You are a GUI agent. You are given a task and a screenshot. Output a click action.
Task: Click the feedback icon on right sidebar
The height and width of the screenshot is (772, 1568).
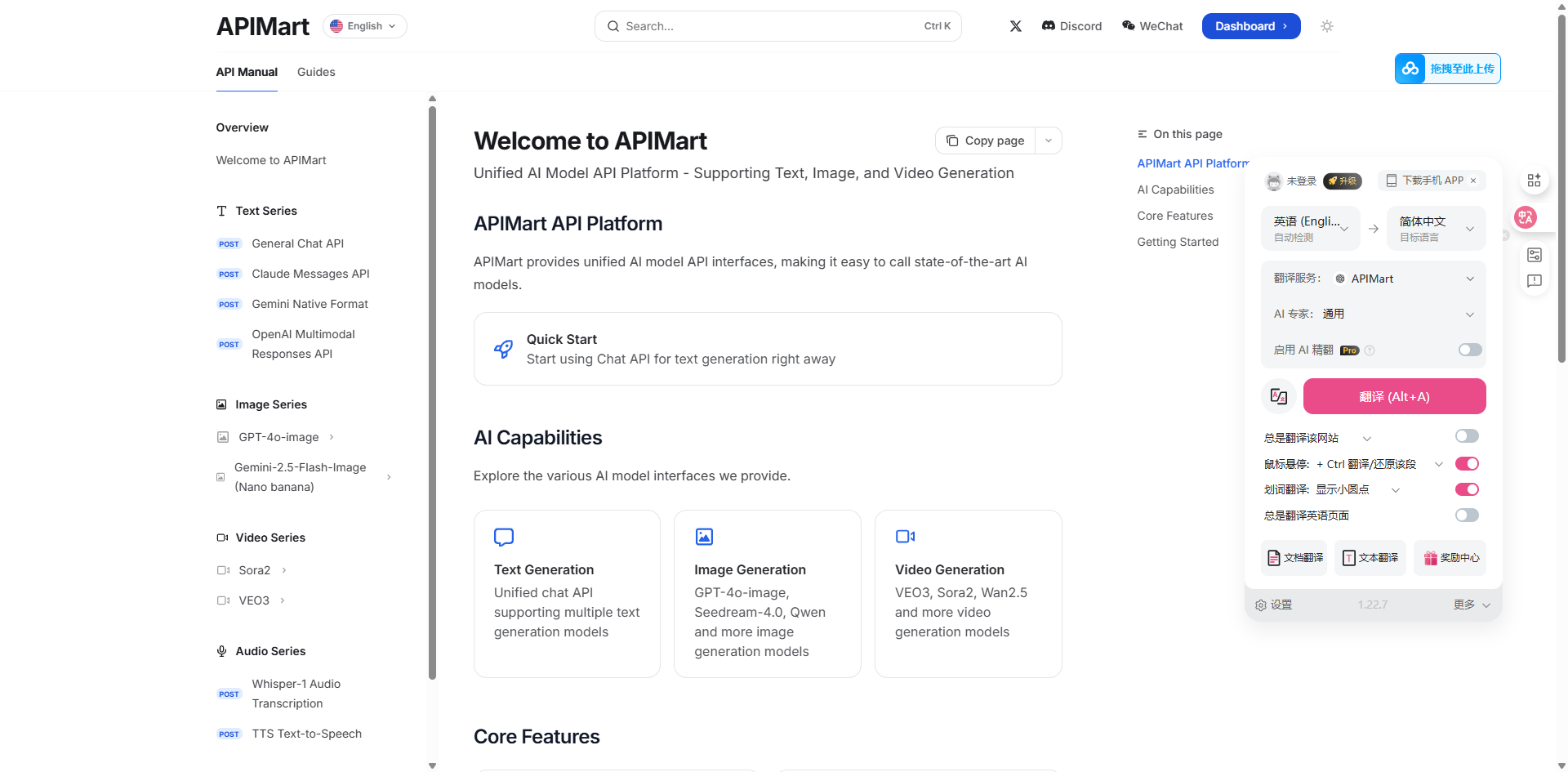coord(1535,281)
